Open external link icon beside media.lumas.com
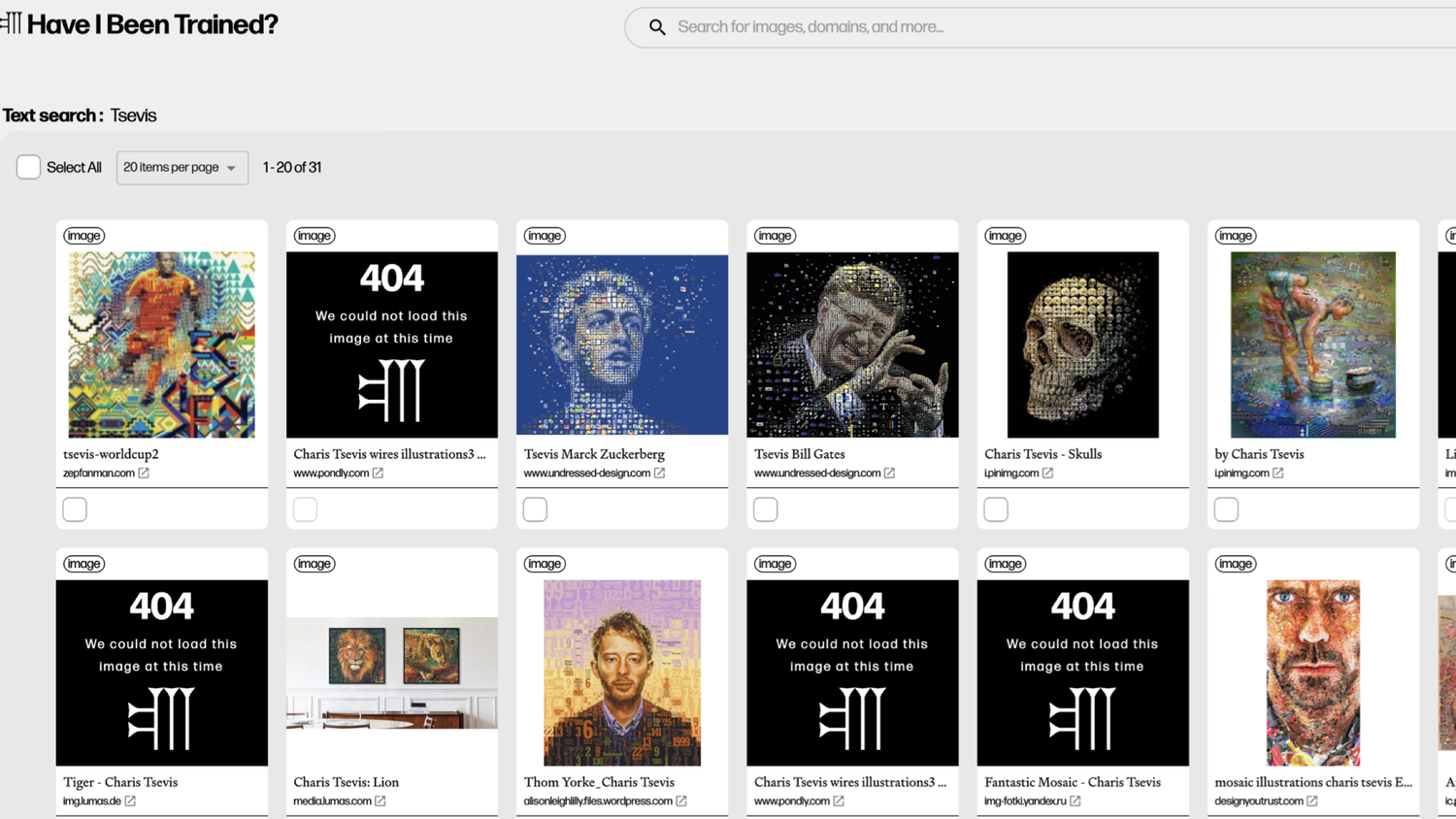The width and height of the screenshot is (1456, 819). 381,802
